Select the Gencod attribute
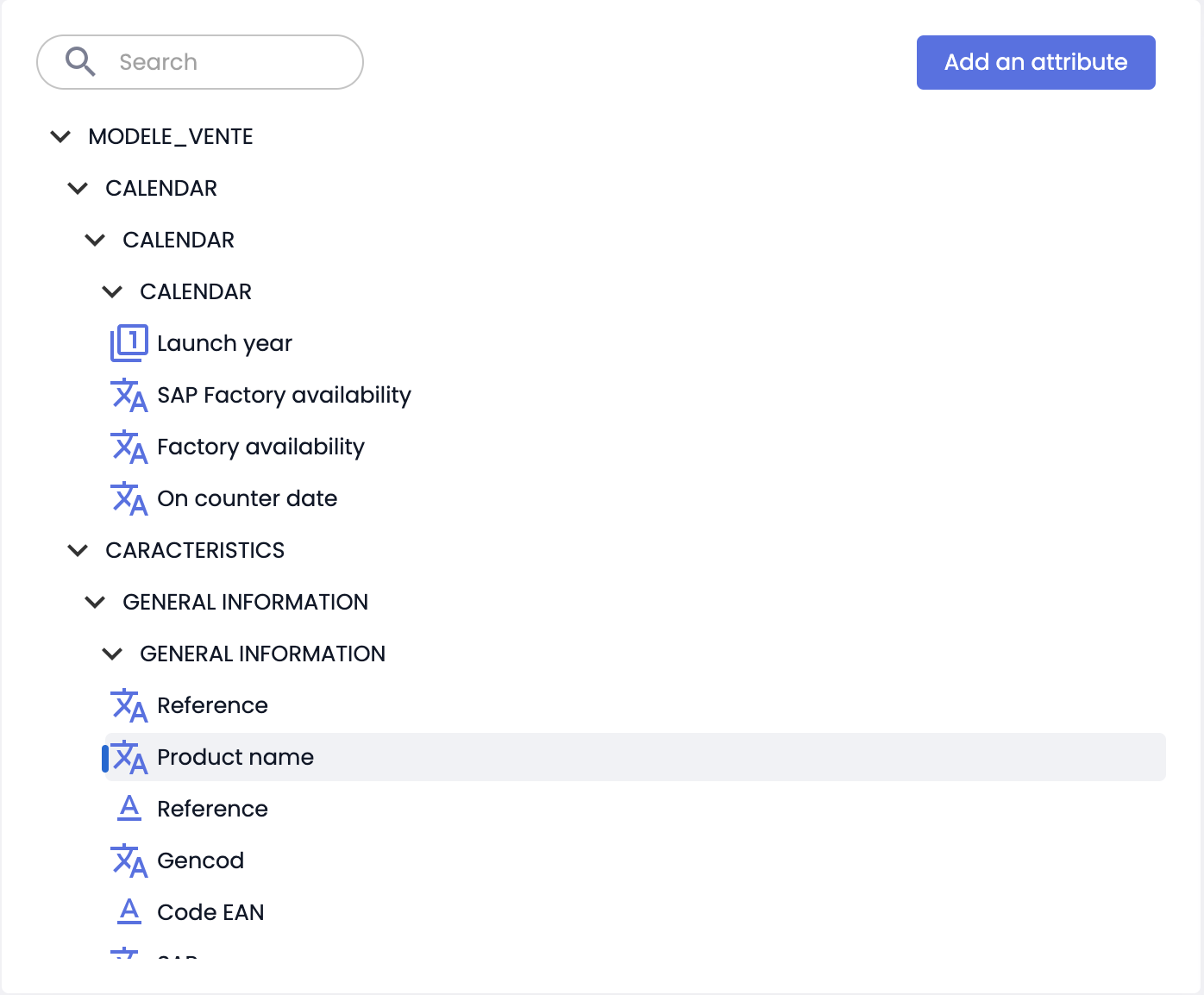1204x995 pixels. (200, 860)
